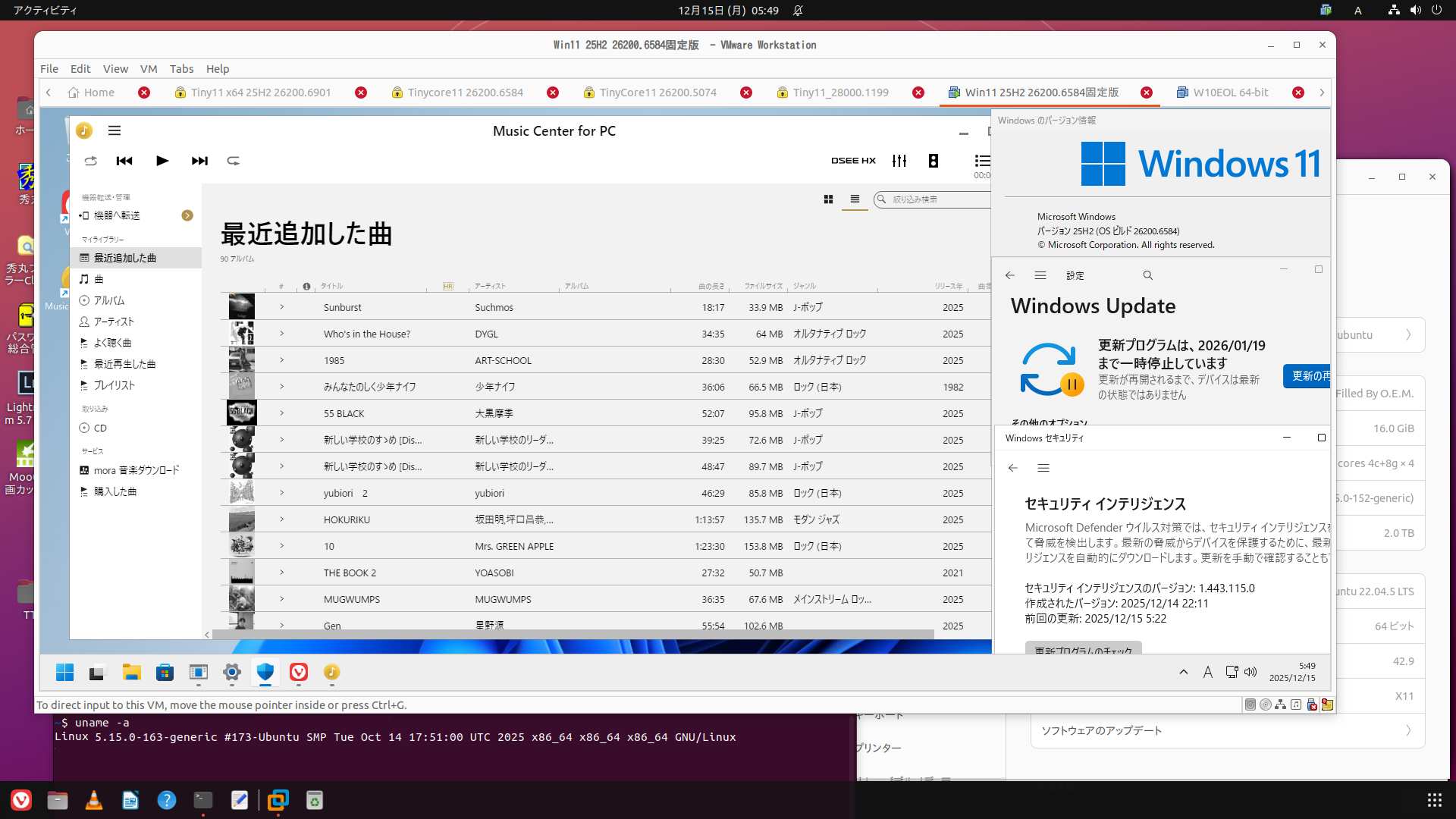Screen dimensions: 1456x819
Task: Open the equalizer settings icon
Action: click(899, 161)
